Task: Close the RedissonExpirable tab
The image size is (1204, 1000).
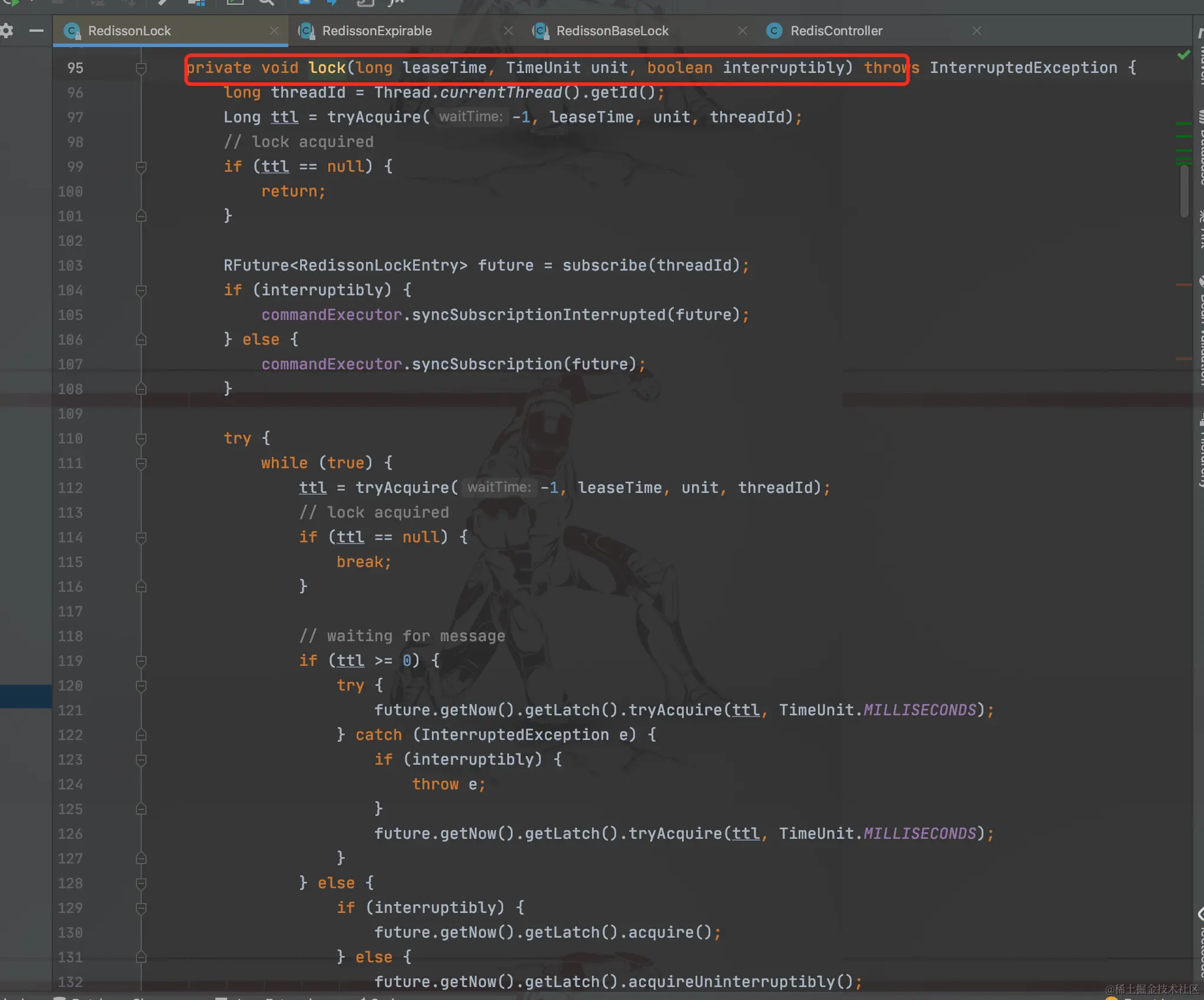Action: (x=508, y=31)
